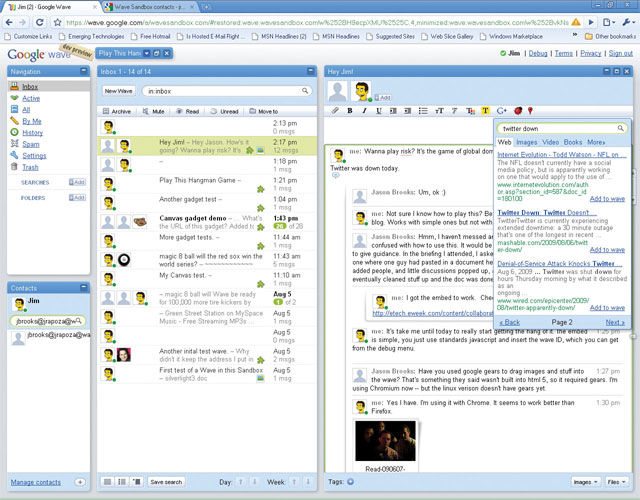
Task: Go Back in search results
Action: (x=509, y=322)
